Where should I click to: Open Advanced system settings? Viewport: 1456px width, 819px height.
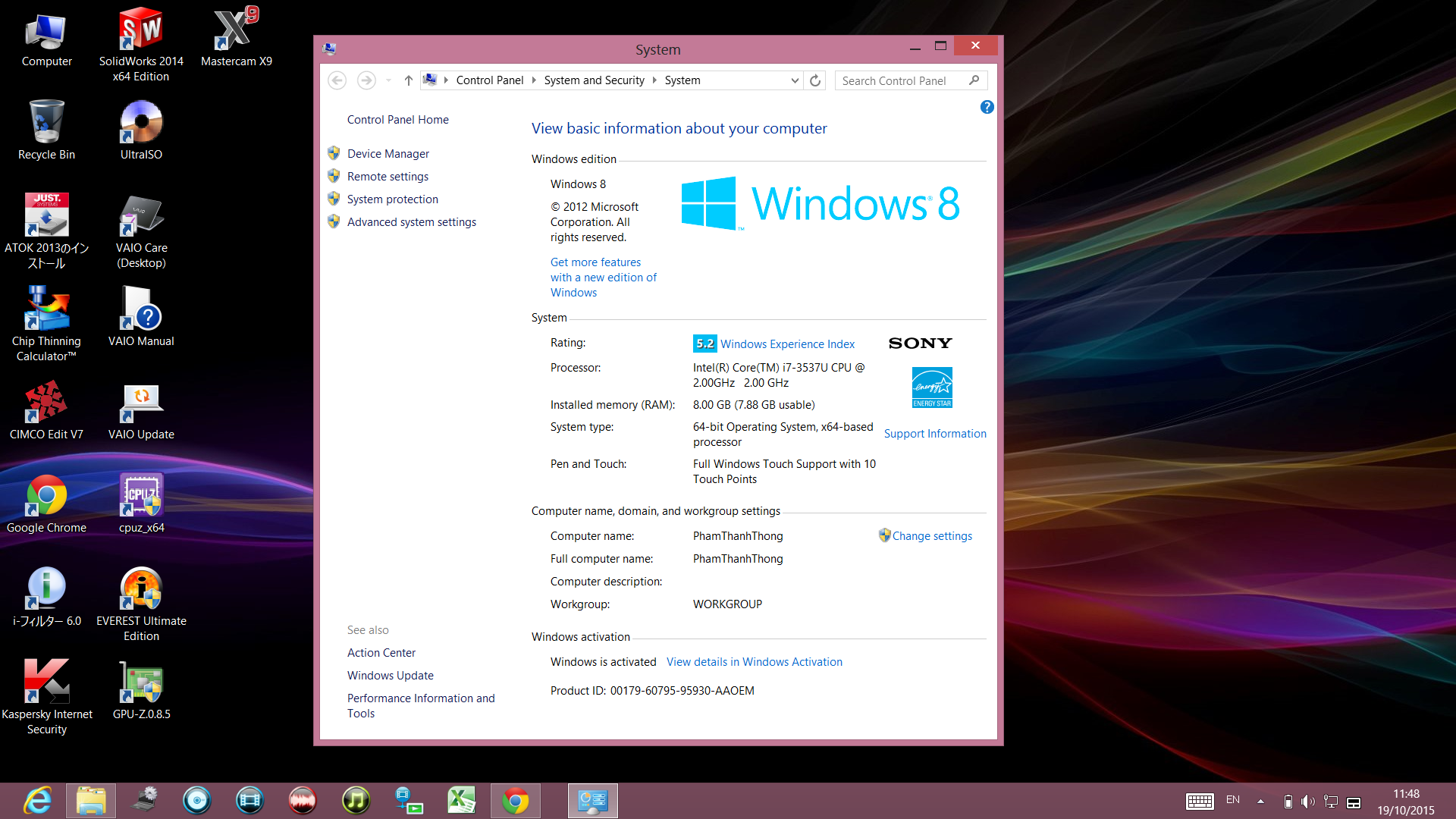[x=412, y=222]
